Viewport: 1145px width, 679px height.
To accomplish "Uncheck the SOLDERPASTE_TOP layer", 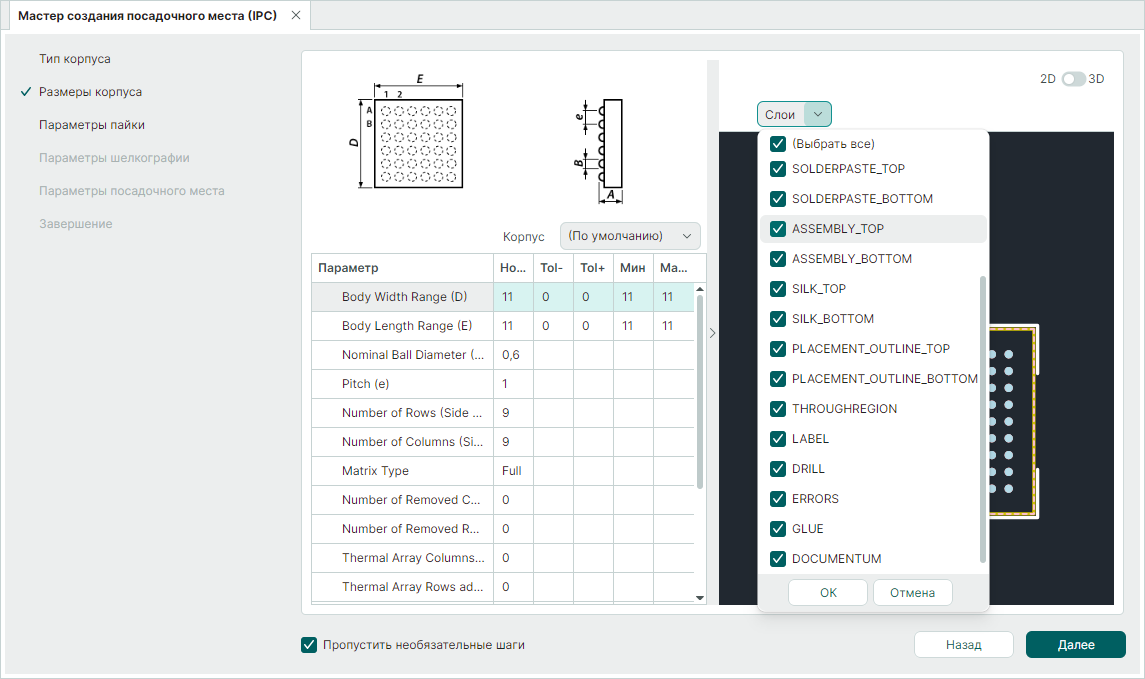I will tap(777, 169).
